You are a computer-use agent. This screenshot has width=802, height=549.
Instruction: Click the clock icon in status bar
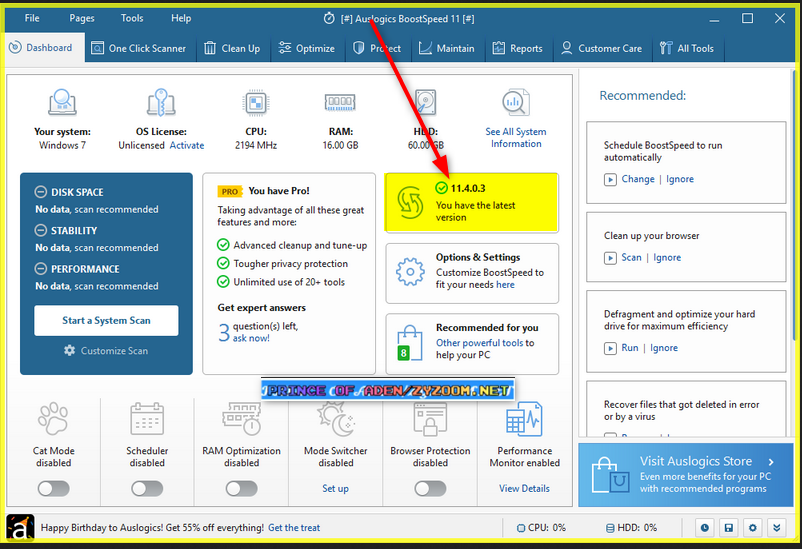click(x=705, y=528)
